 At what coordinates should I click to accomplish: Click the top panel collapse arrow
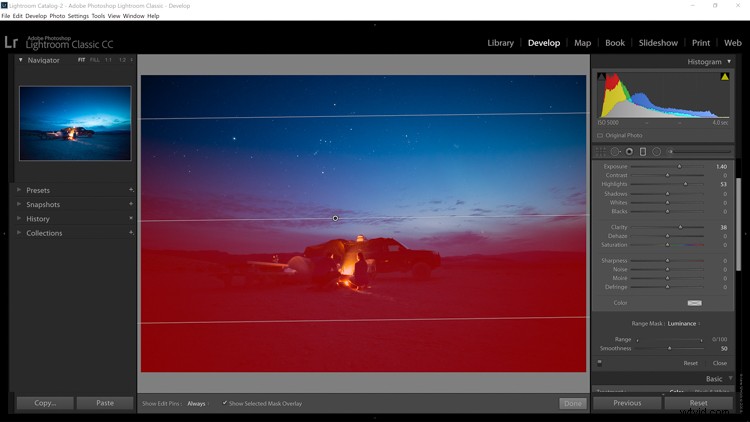pos(375,24)
